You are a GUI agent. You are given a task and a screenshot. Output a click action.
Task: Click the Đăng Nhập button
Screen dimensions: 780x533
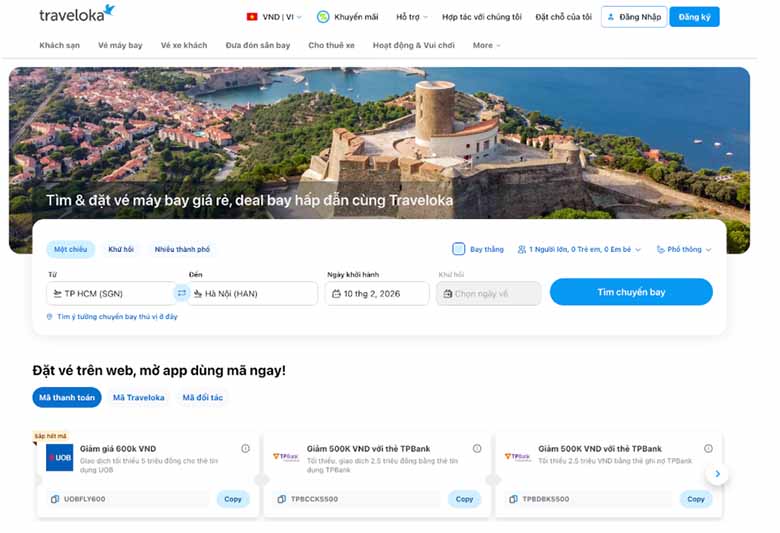634,17
